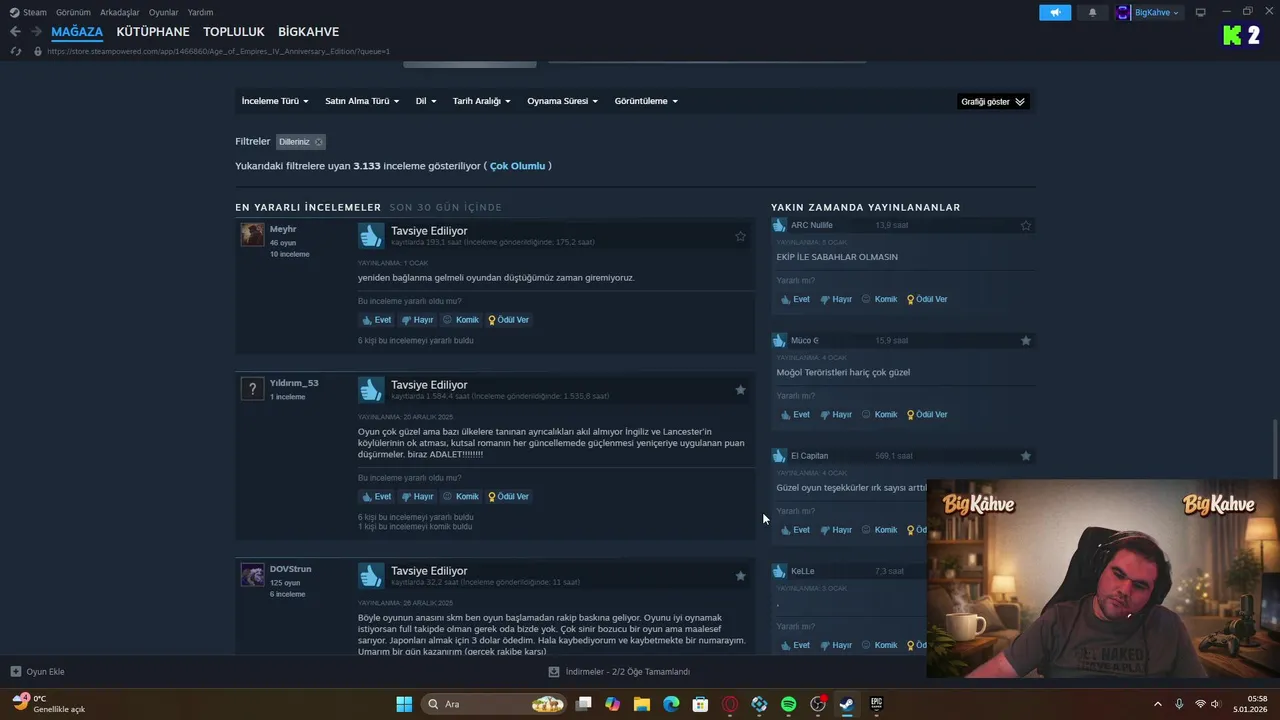Open Task View on the taskbar
1280x720 pixels.
tap(584, 704)
